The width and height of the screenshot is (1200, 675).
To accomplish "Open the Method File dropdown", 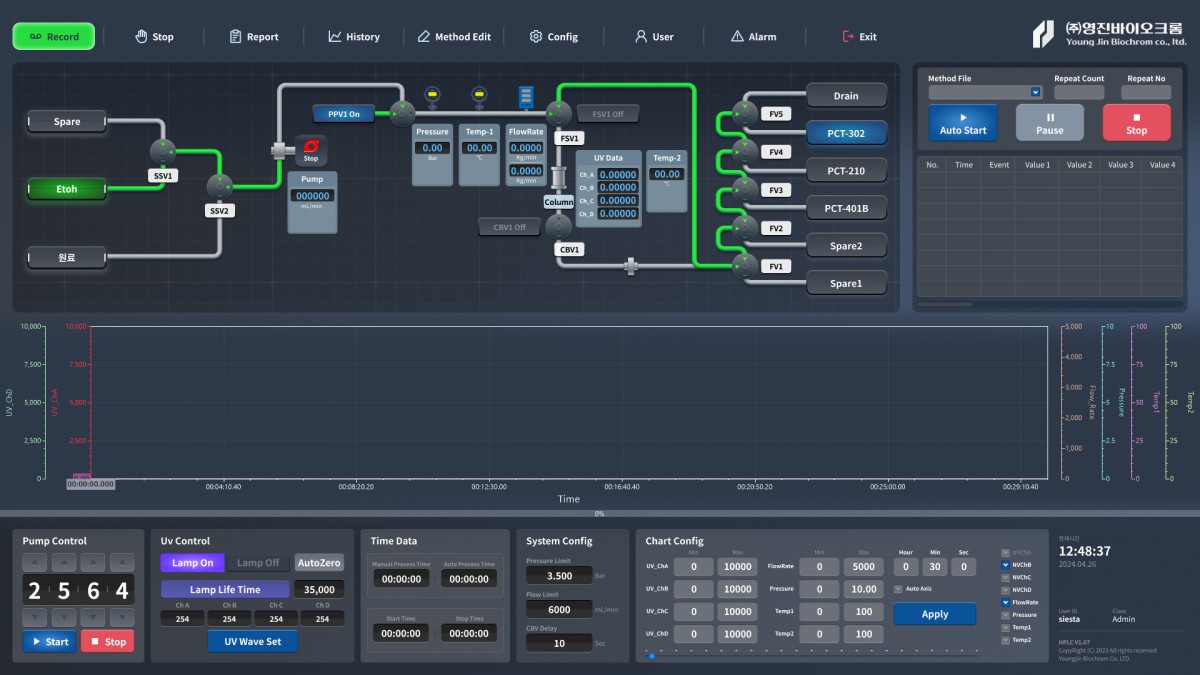I will click(x=1035, y=93).
